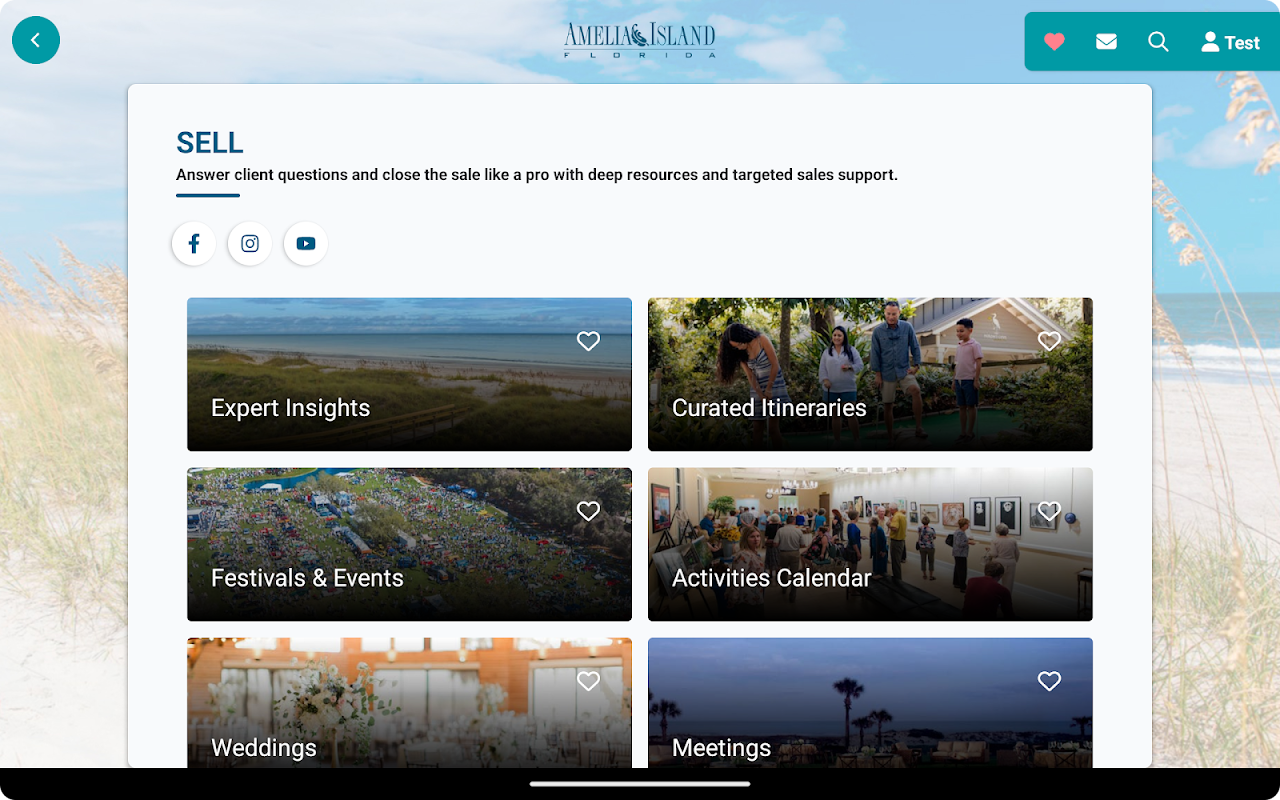Toggle the heart on Activities Calendar
The image size is (1280, 800).
tap(1049, 511)
